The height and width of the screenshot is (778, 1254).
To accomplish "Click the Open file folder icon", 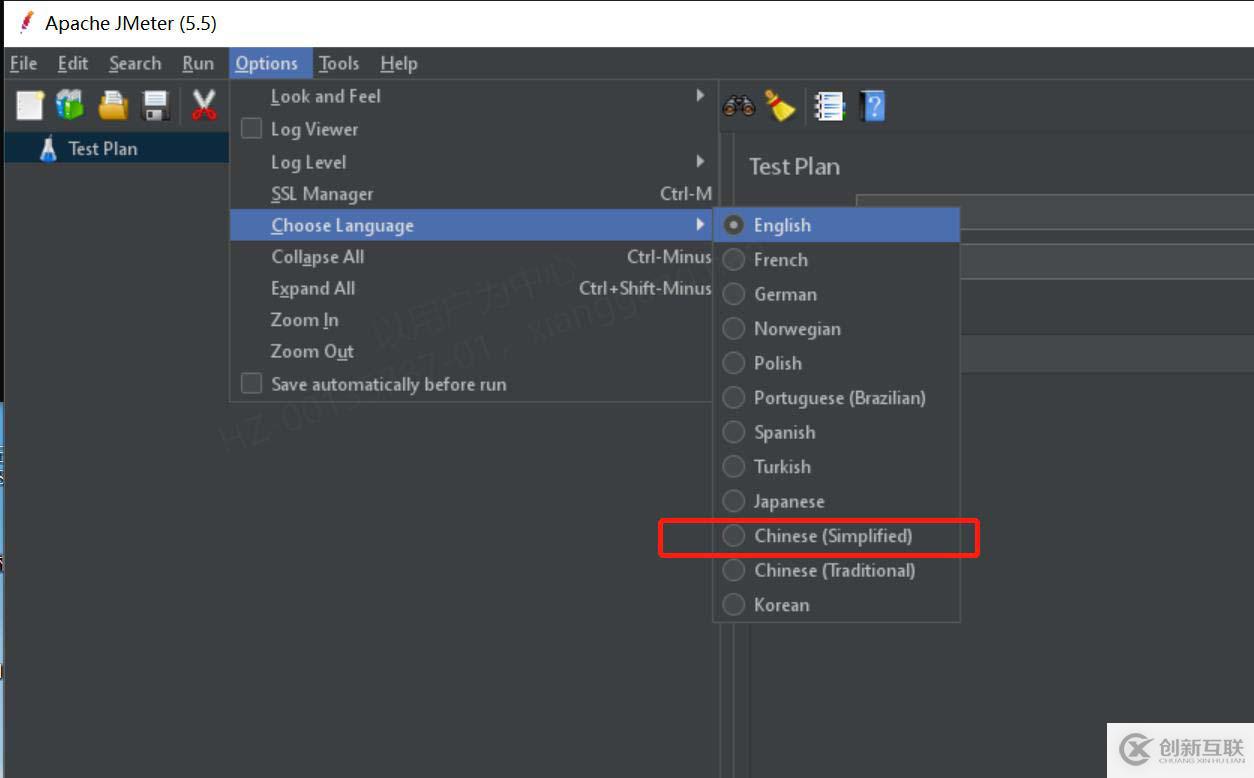I will click(x=113, y=105).
